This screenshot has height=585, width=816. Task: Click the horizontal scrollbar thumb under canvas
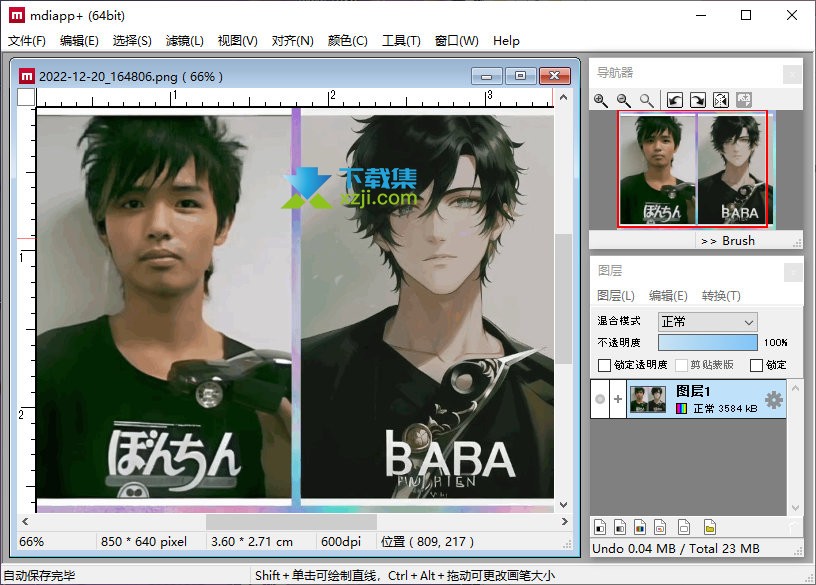click(x=291, y=521)
